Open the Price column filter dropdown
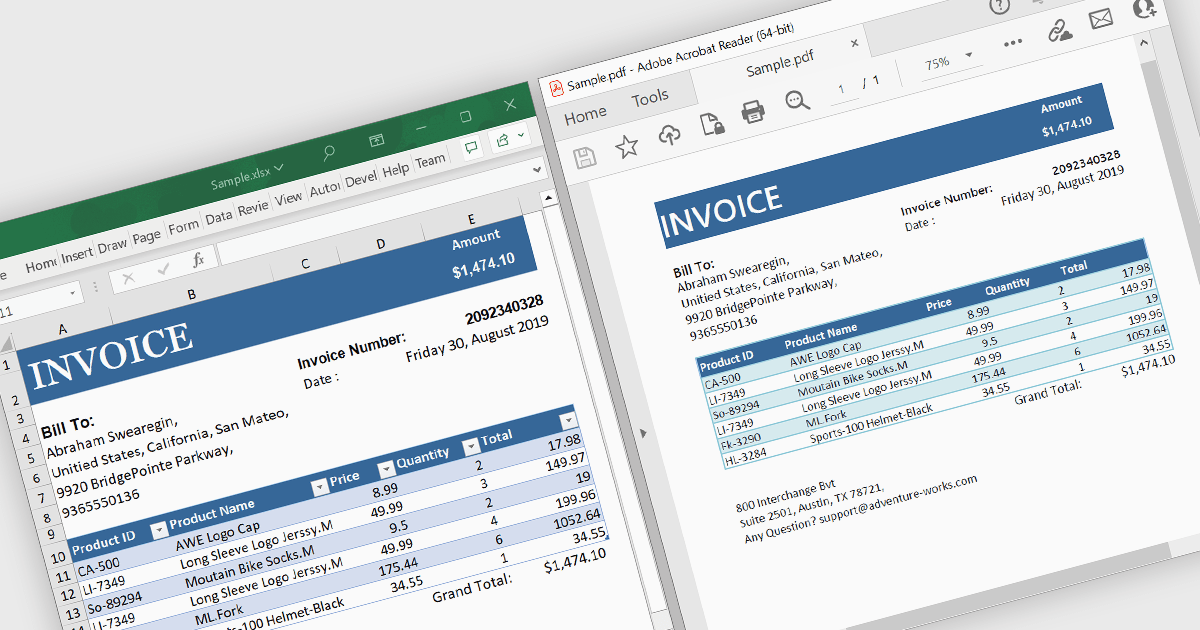 (x=386, y=469)
